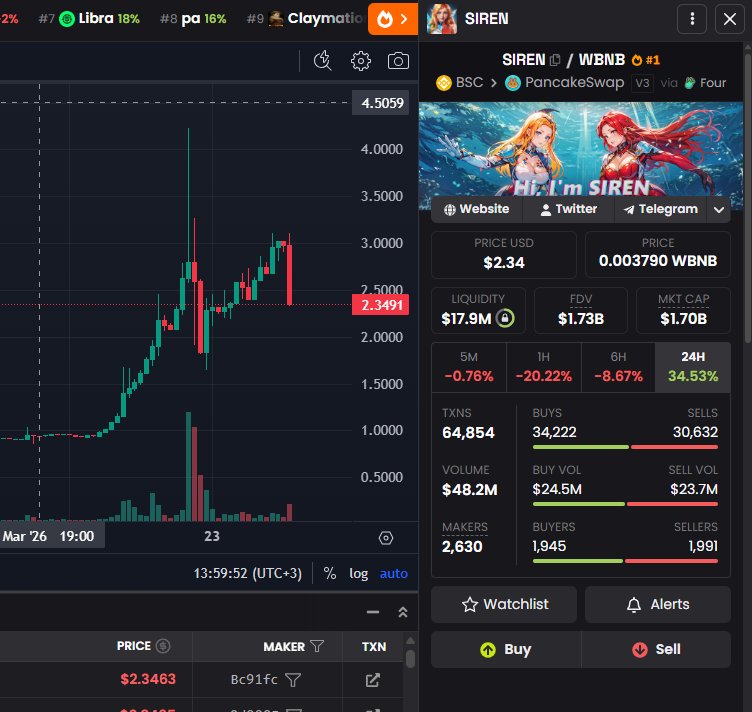Click the VOLUME $48.2M value
Image resolution: width=752 pixels, height=712 pixels.
[470, 490]
